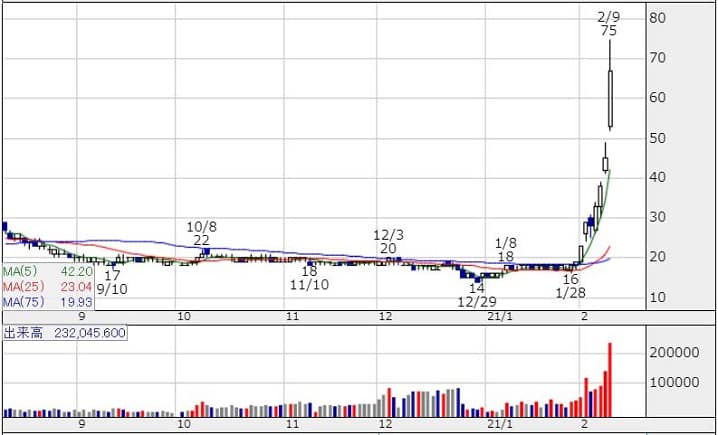This screenshot has width=718, height=435.
Task: Click the 1/8 date annotation
Action: pyautogui.click(x=506, y=243)
